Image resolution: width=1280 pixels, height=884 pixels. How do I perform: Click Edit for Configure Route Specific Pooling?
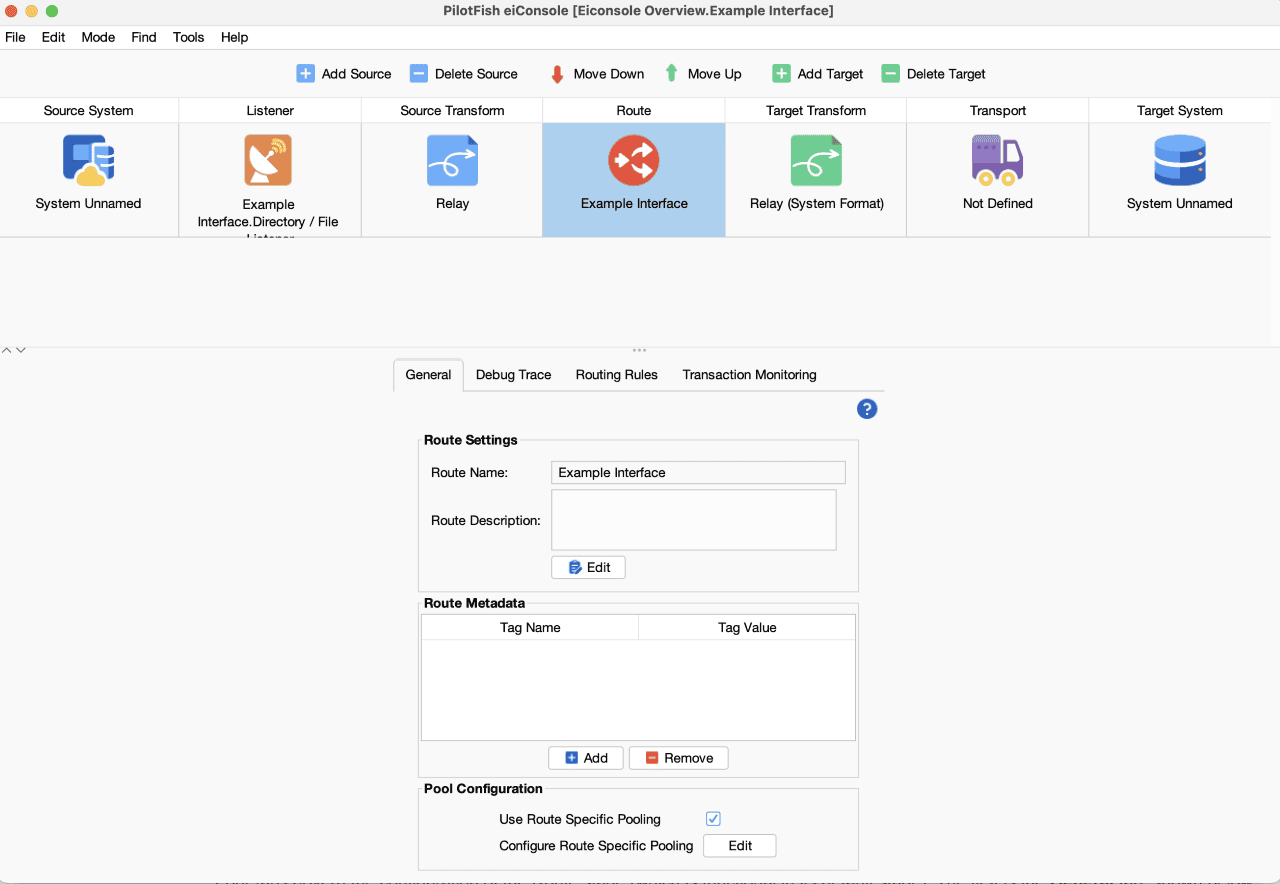tap(740, 846)
